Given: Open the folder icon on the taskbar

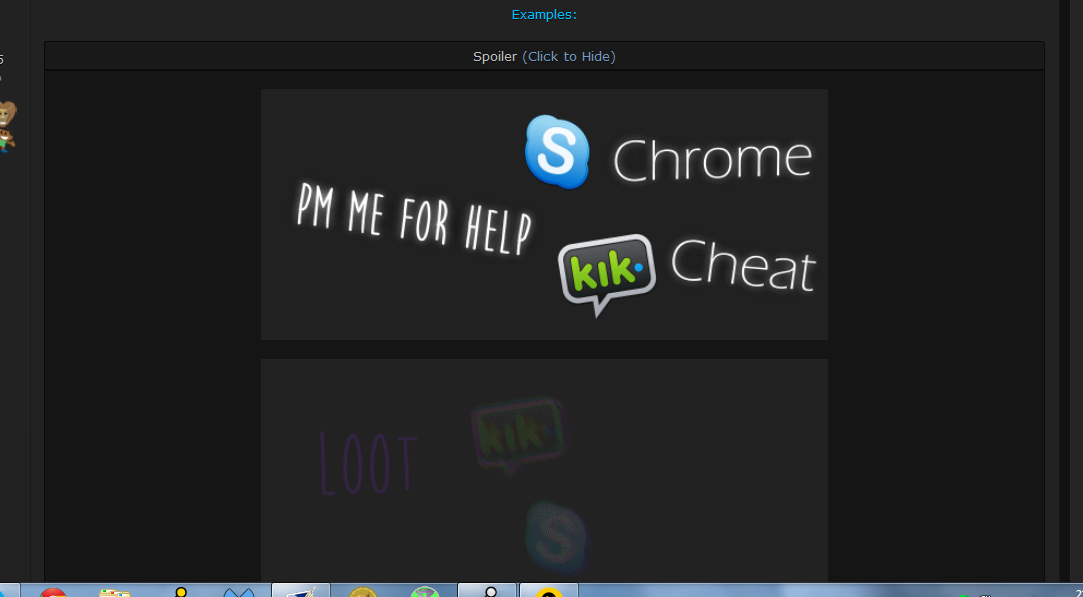Looking at the screenshot, I should [115, 592].
